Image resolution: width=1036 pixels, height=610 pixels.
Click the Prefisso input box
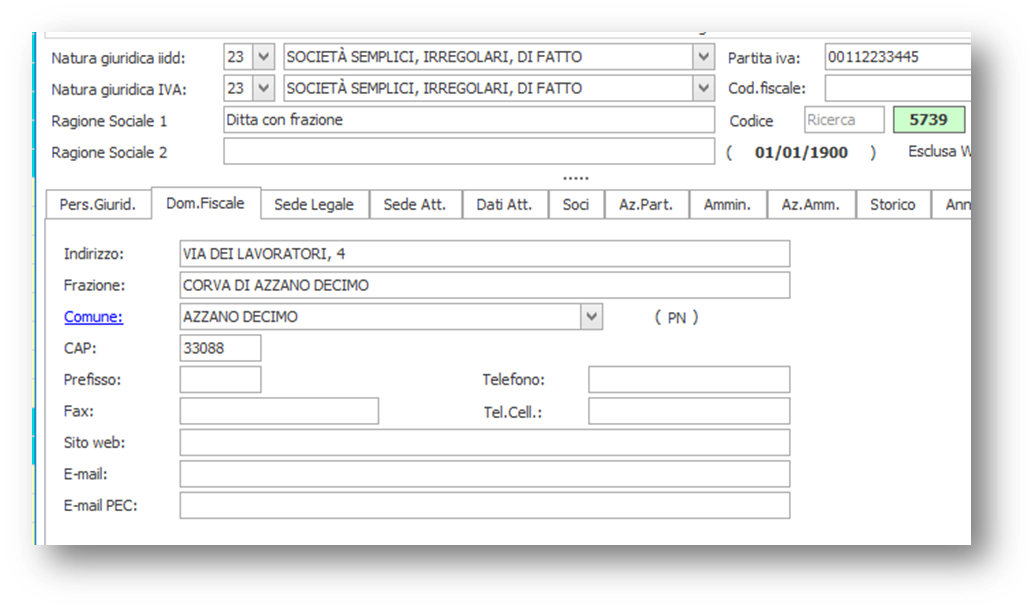pos(220,379)
